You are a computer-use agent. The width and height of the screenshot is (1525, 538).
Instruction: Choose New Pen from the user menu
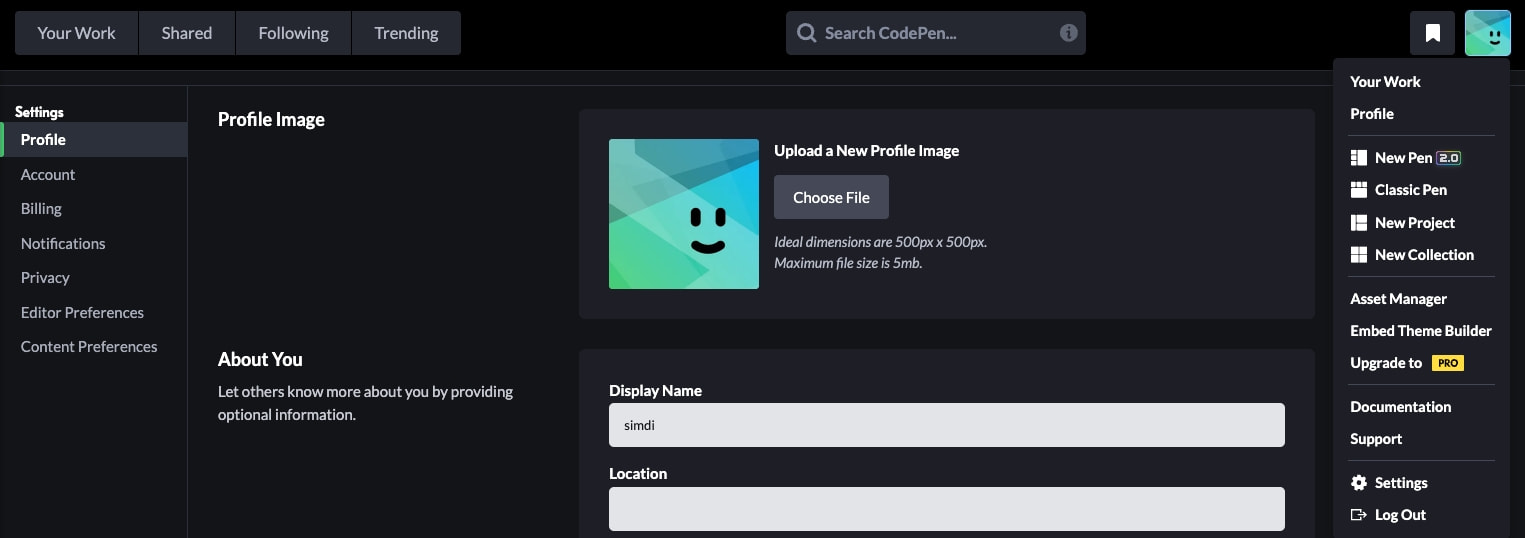(x=1405, y=158)
